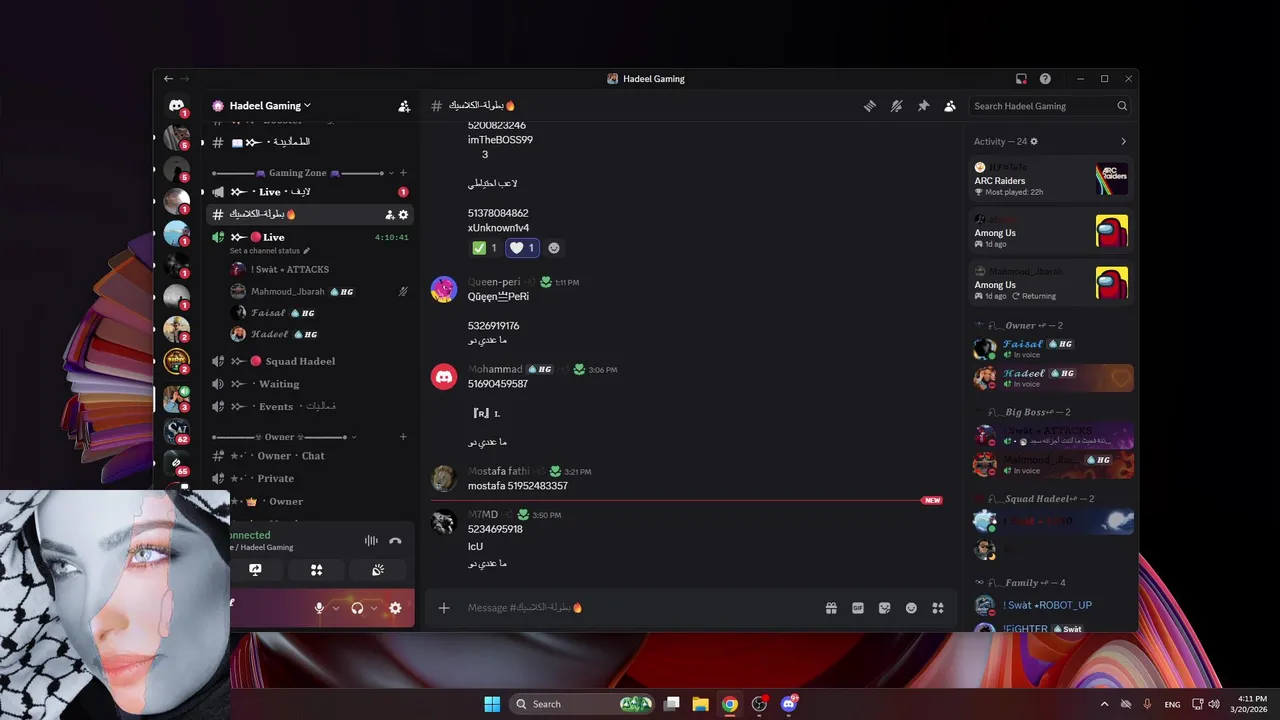Screen dimensions: 1280x720
Task: Toggle headphones deafen
Action: pos(357,608)
